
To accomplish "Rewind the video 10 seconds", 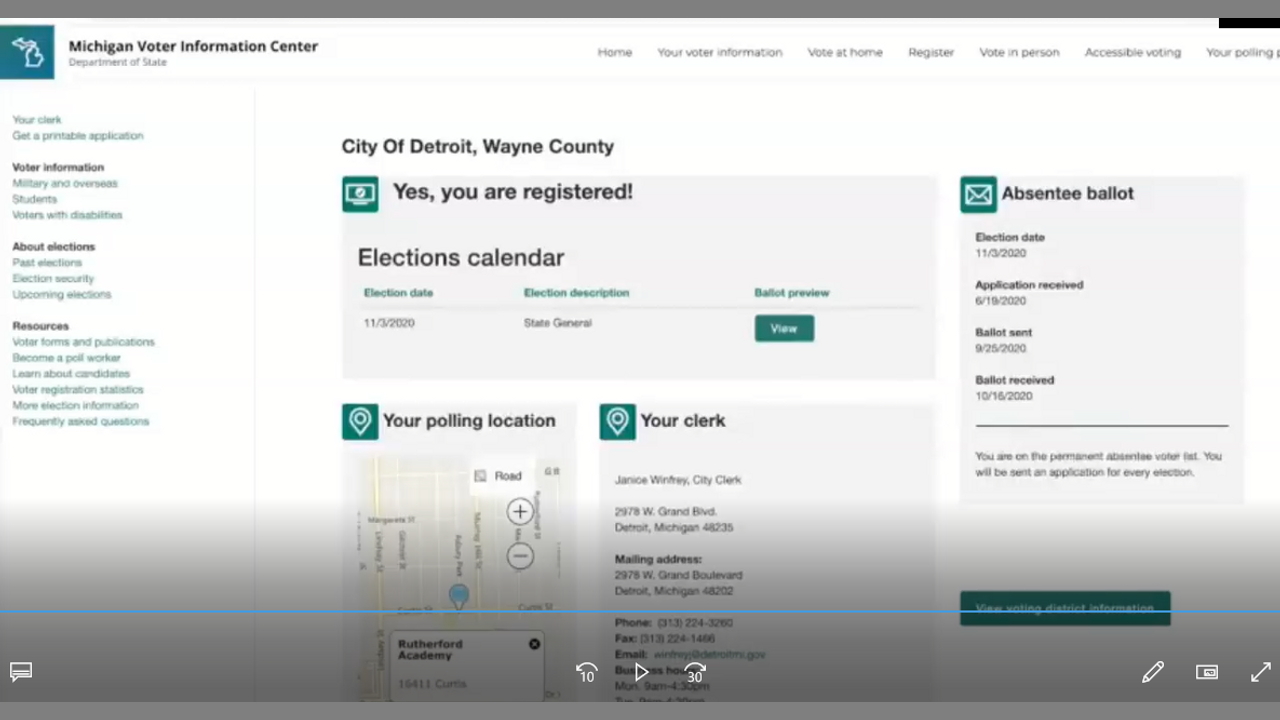I will click(587, 673).
